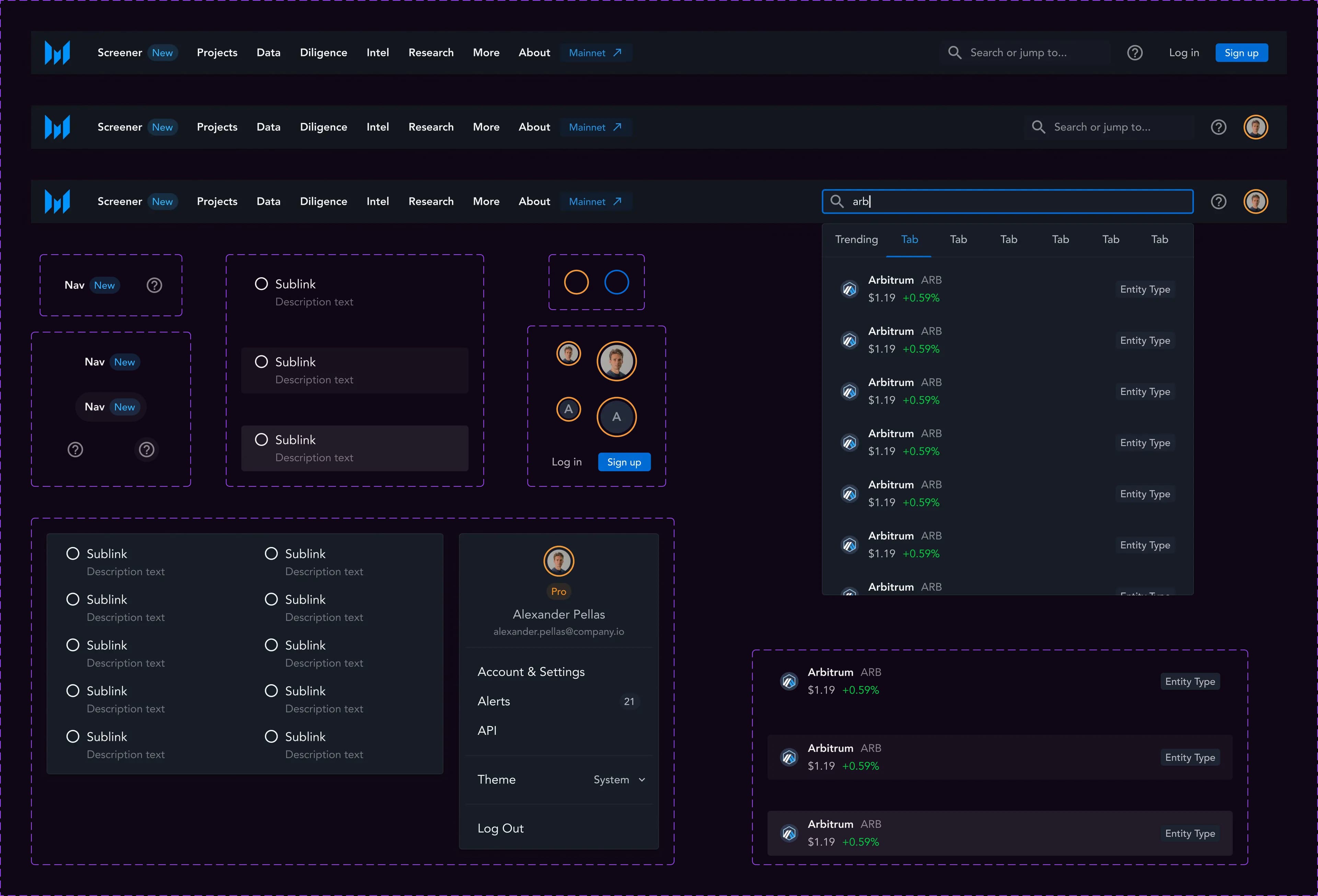The height and width of the screenshot is (896, 1318).
Task: Open the user avatar in the nav bar showing 'arb' search
Action: pos(1255,201)
